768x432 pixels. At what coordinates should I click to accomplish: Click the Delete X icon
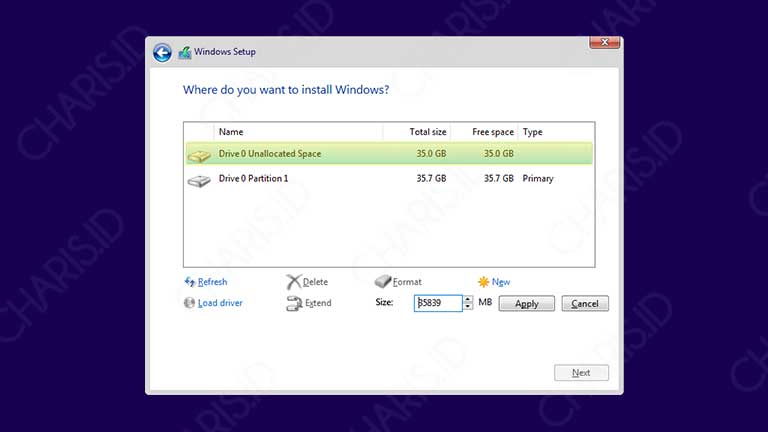(293, 282)
